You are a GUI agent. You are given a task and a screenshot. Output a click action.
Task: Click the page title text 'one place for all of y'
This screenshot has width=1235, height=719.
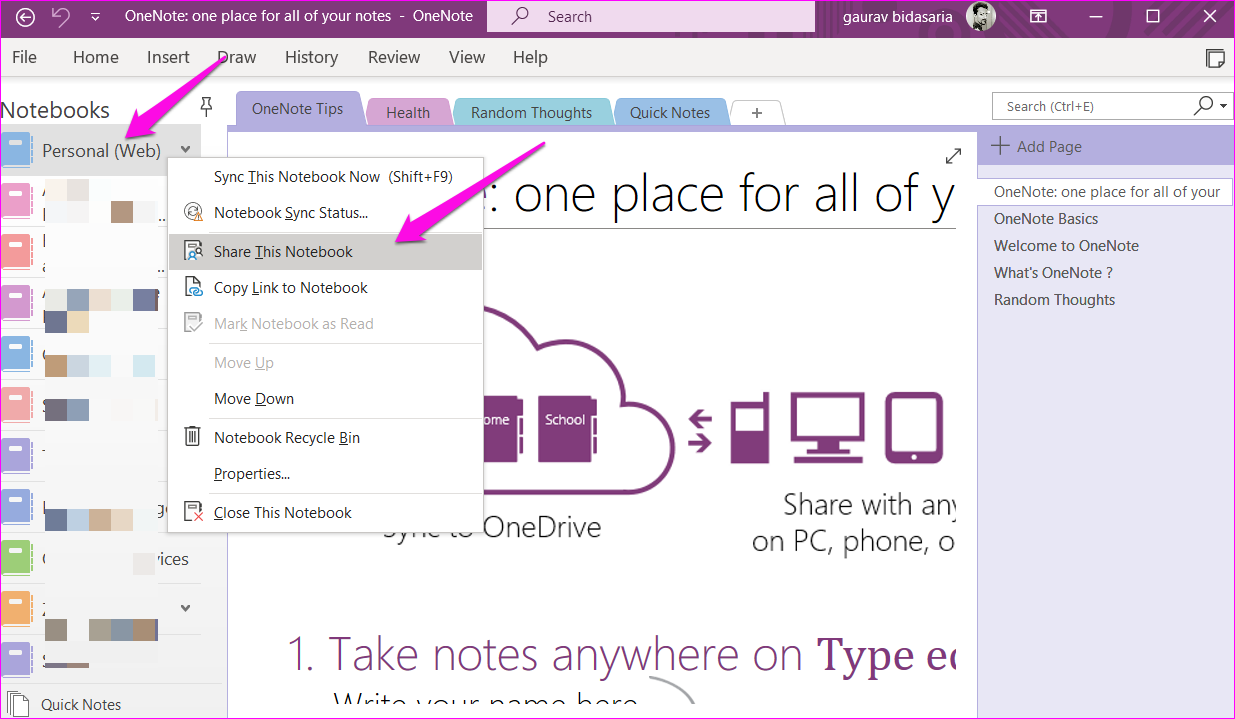[x=734, y=196]
